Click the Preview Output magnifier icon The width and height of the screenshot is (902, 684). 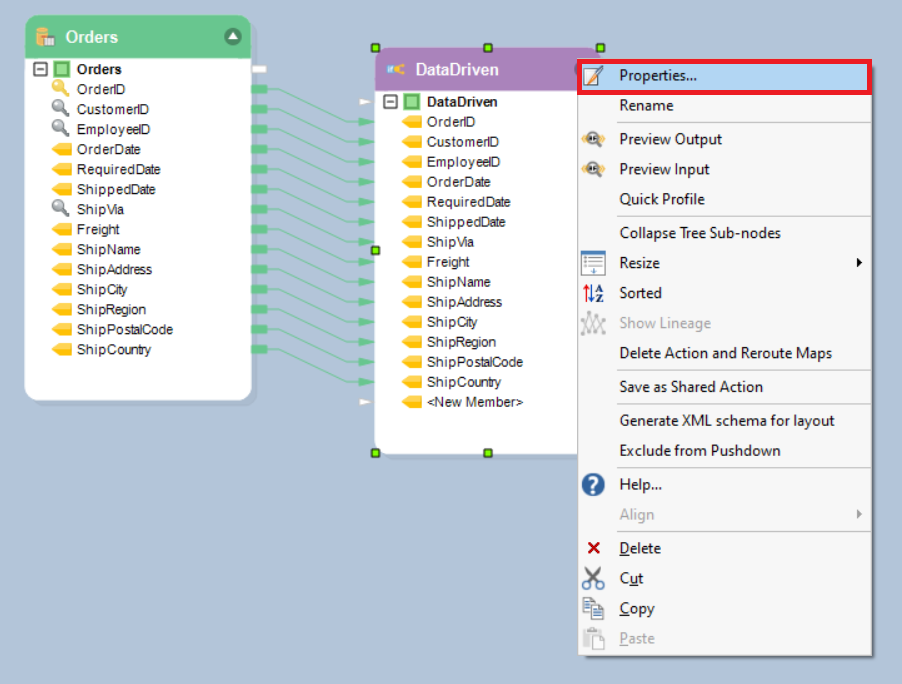593,139
